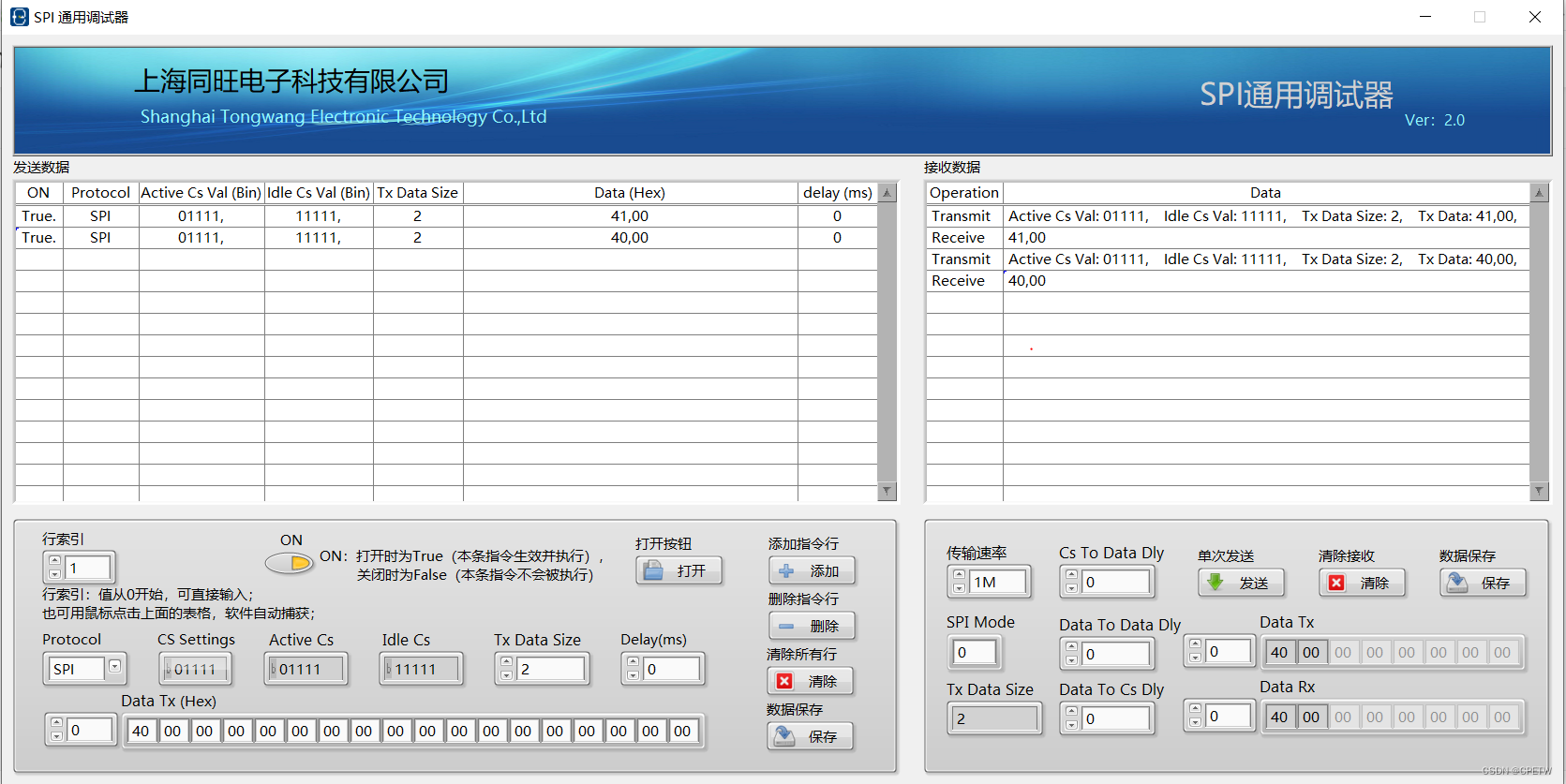The height and width of the screenshot is (784, 1566).
Task: Increment the Data To Cs Dly value
Action: click(1071, 712)
